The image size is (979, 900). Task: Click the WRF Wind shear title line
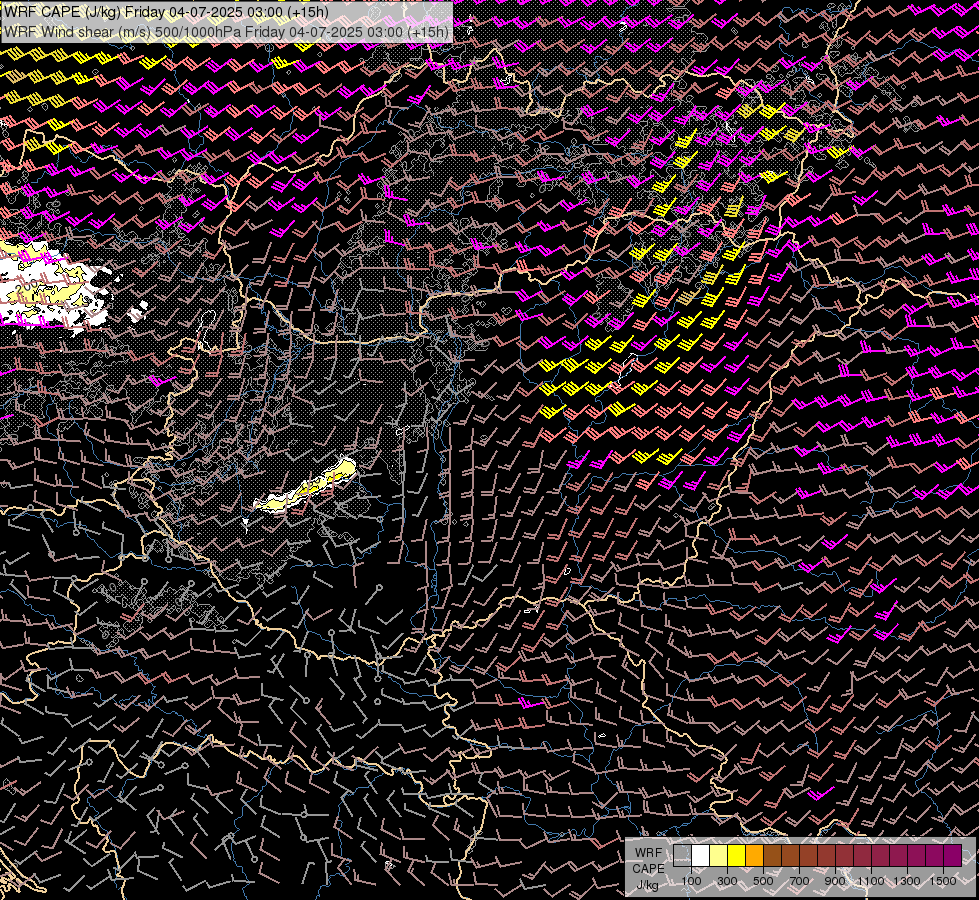click(x=226, y=32)
